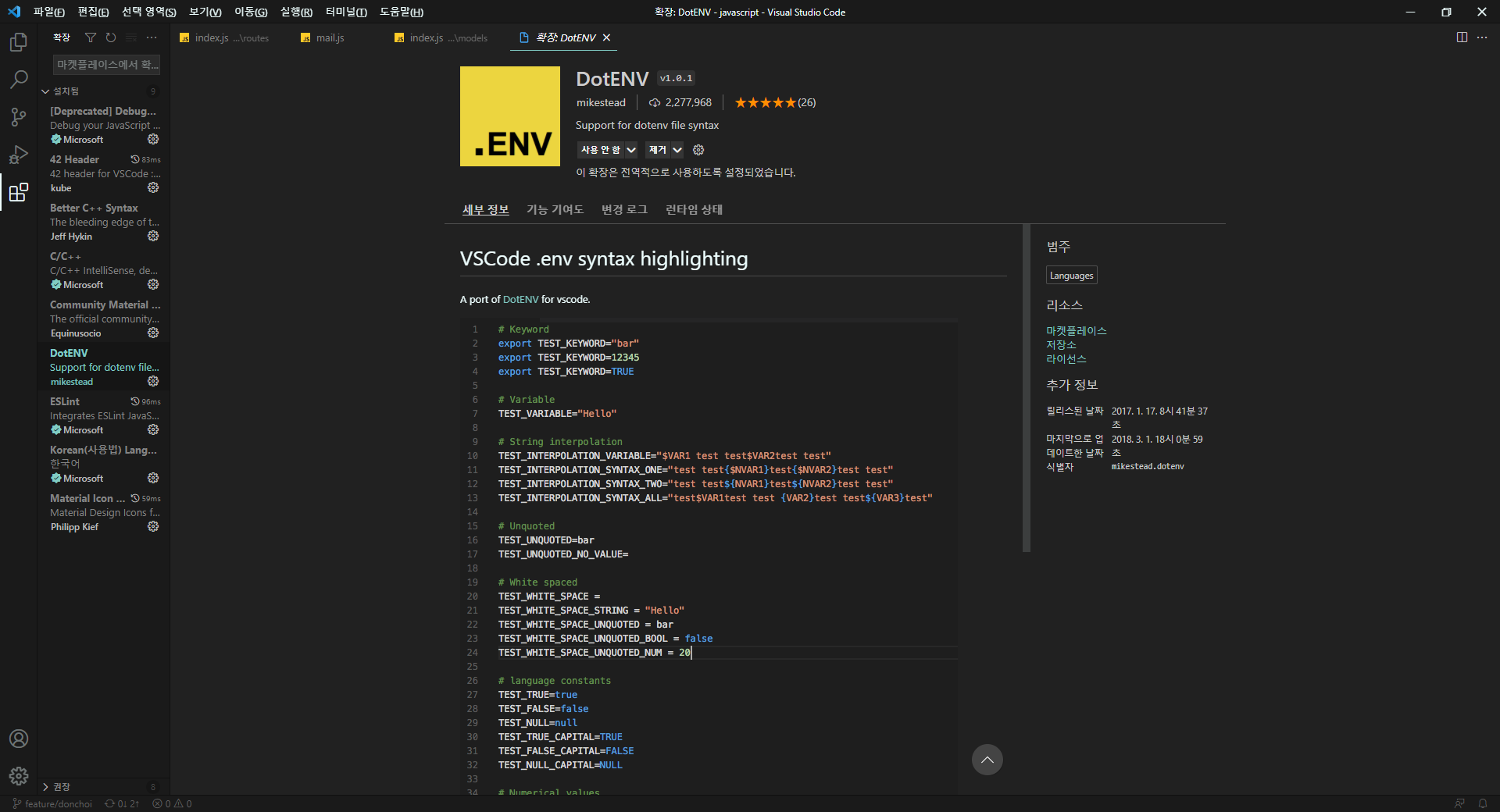Image resolution: width=1500 pixels, height=812 pixels.
Task: Open editor more actions menu
Action: point(1482,37)
